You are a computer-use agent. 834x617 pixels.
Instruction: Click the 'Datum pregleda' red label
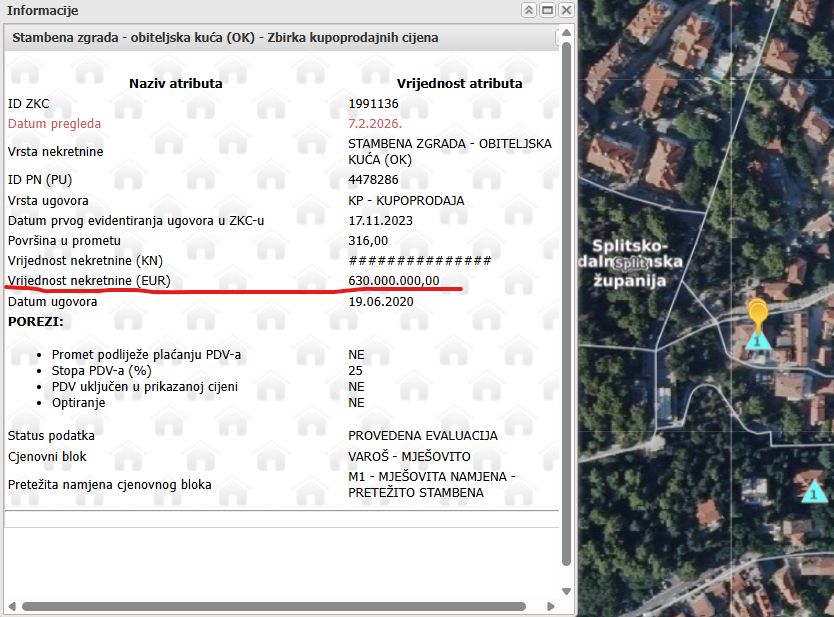pos(54,124)
